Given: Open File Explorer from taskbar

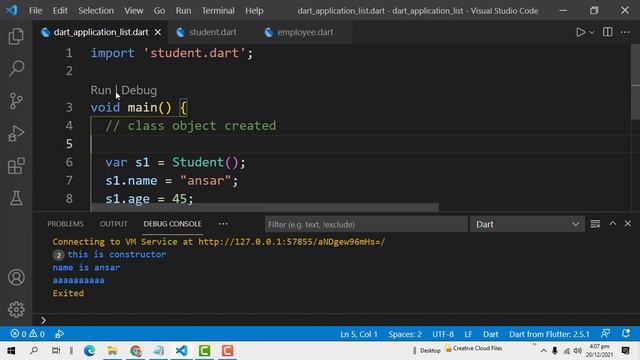Looking at the screenshot, I should (x=112, y=351).
